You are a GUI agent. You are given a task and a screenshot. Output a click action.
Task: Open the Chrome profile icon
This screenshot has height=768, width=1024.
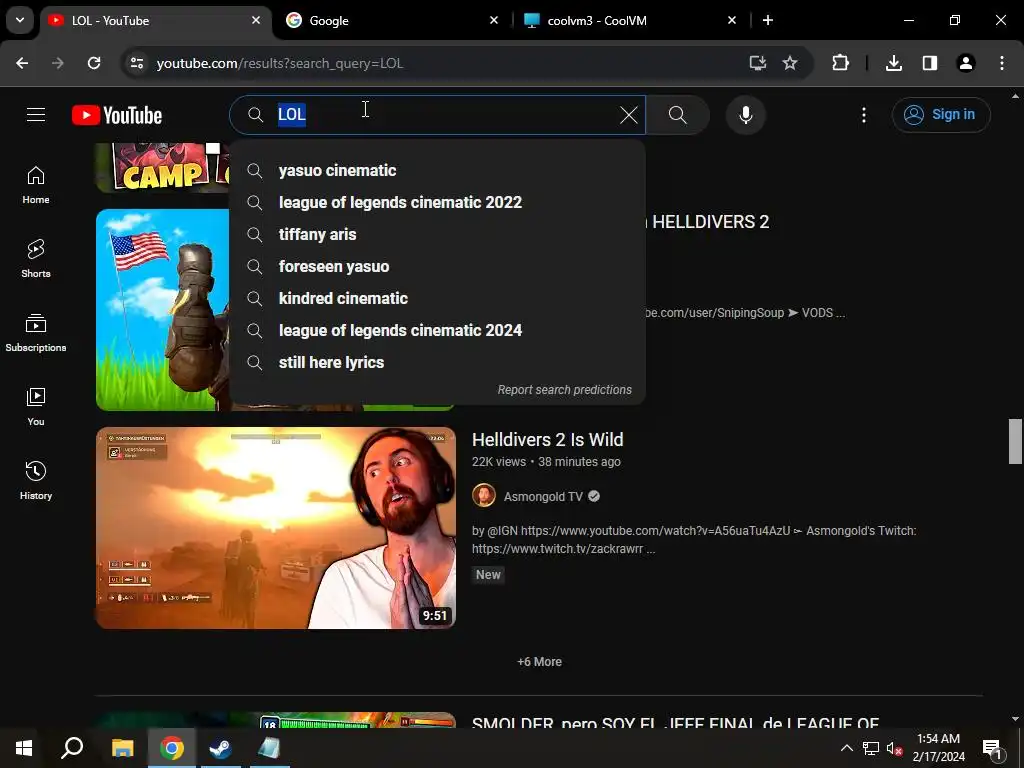(x=966, y=63)
